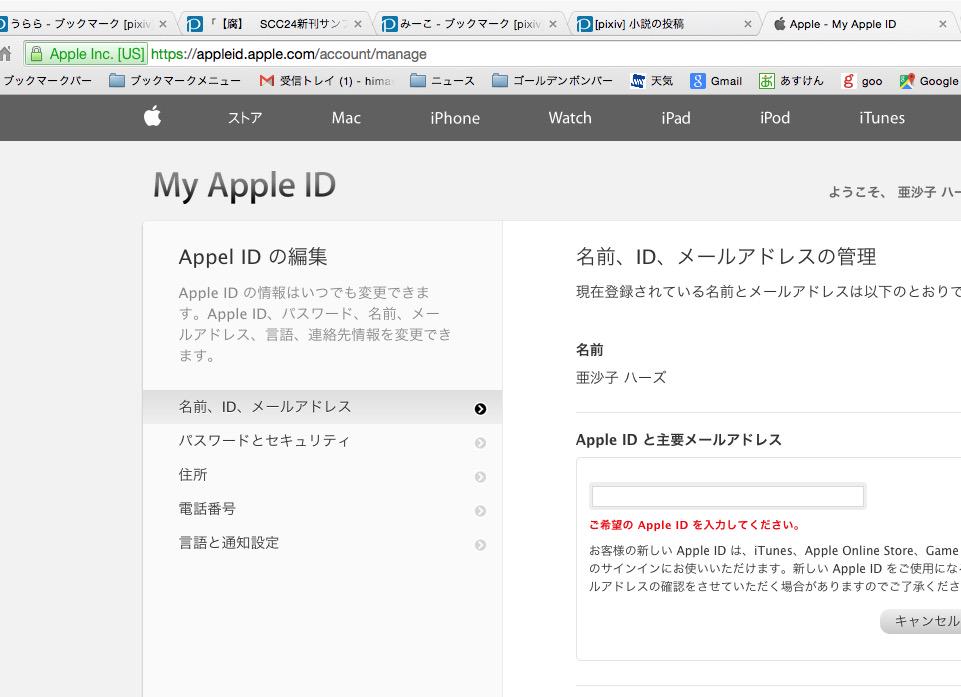Open 住所 sidebar section
961x697 pixels.
tap(322, 475)
